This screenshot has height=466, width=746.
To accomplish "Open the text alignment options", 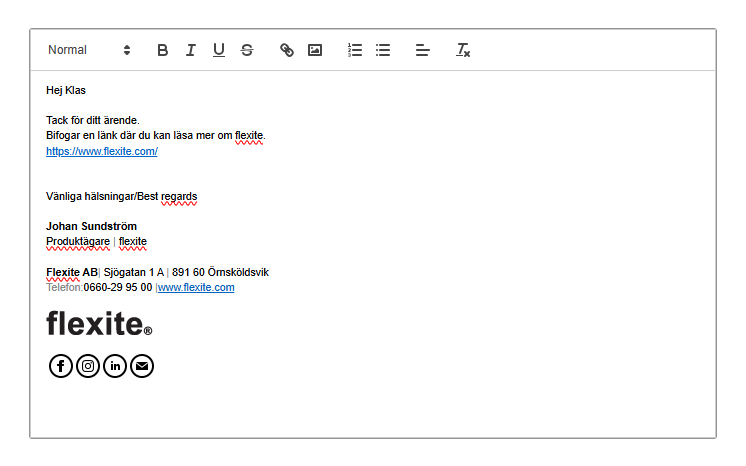I will pyautogui.click(x=422, y=50).
